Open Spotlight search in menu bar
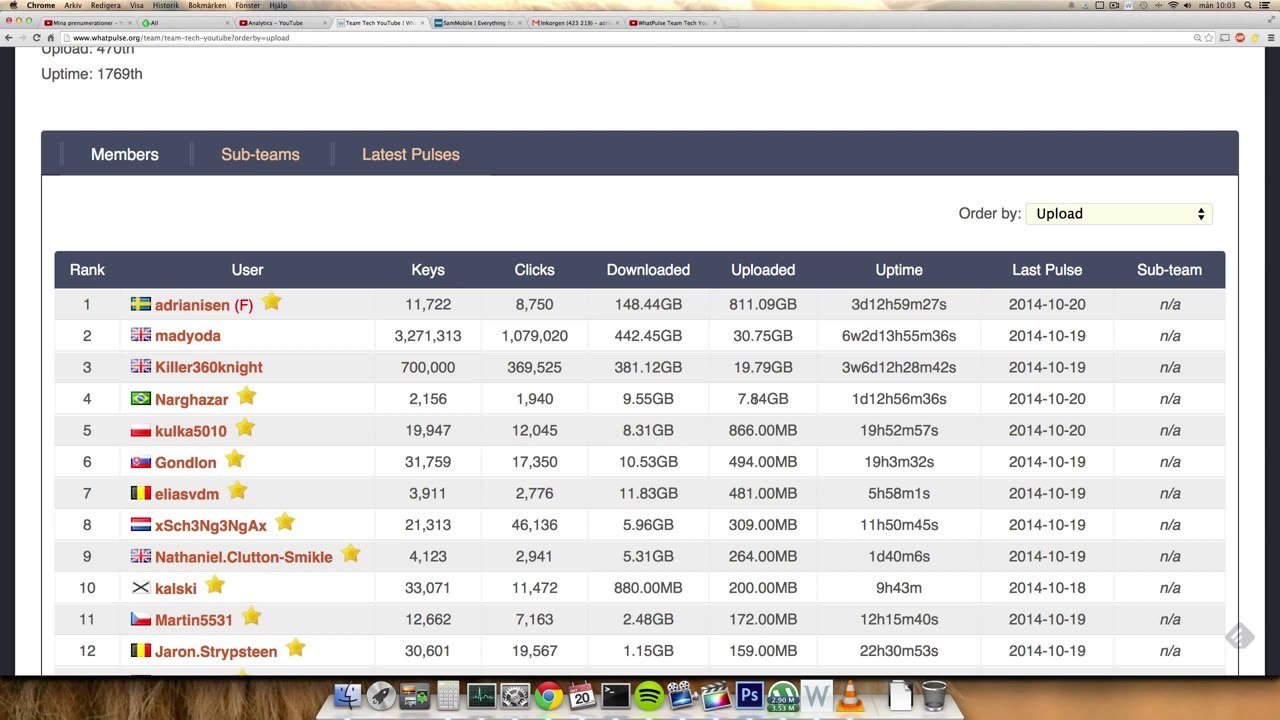 click(x=1251, y=5)
